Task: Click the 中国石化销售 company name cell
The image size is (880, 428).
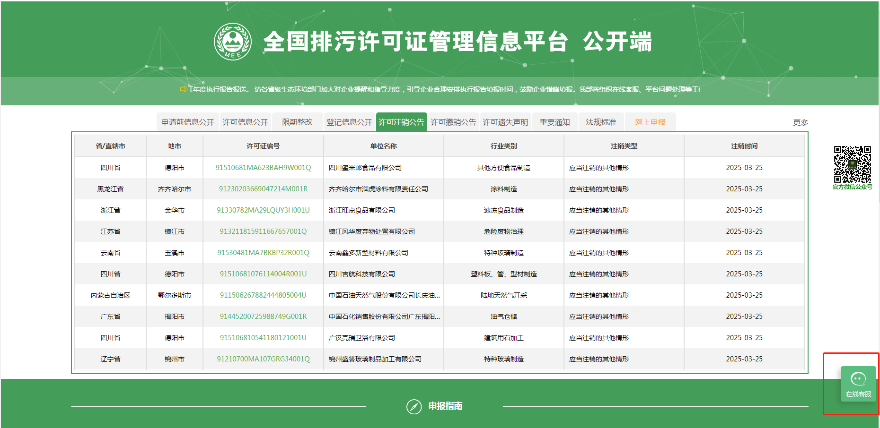Action: coord(384,316)
